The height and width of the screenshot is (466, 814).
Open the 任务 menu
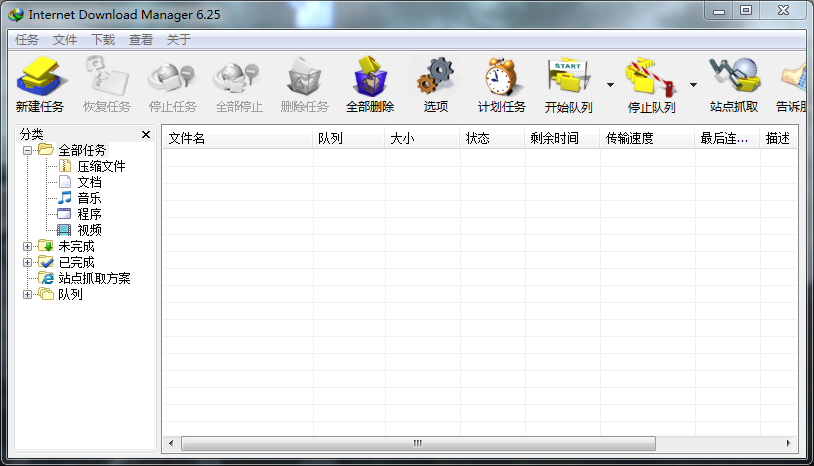[x=26, y=39]
